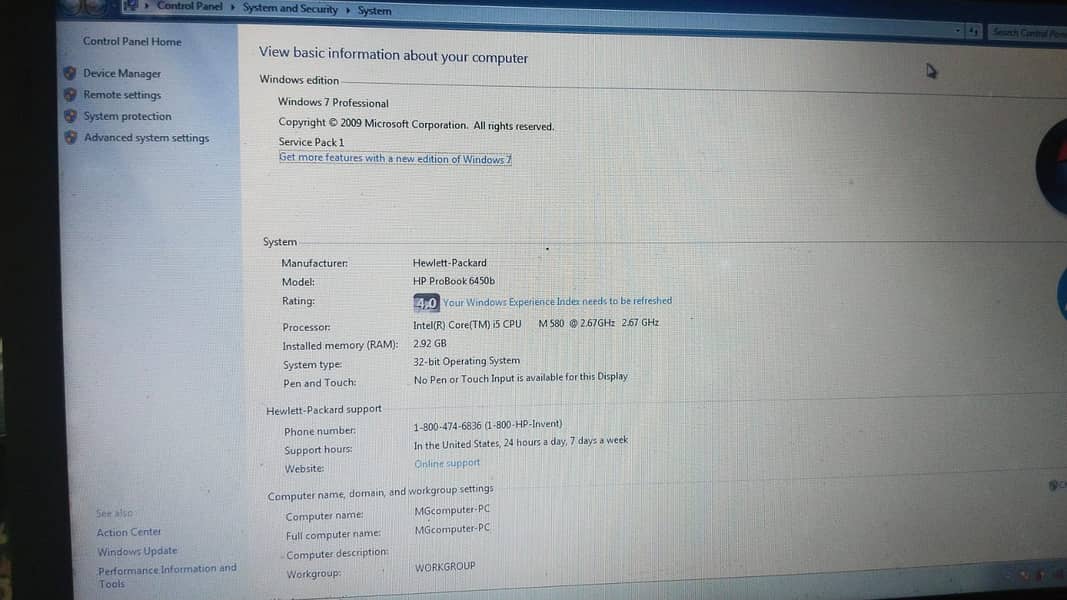Viewport: 1067px width, 600px height.
Task: Click the shield icon beside Remote settings
Action: click(70, 95)
